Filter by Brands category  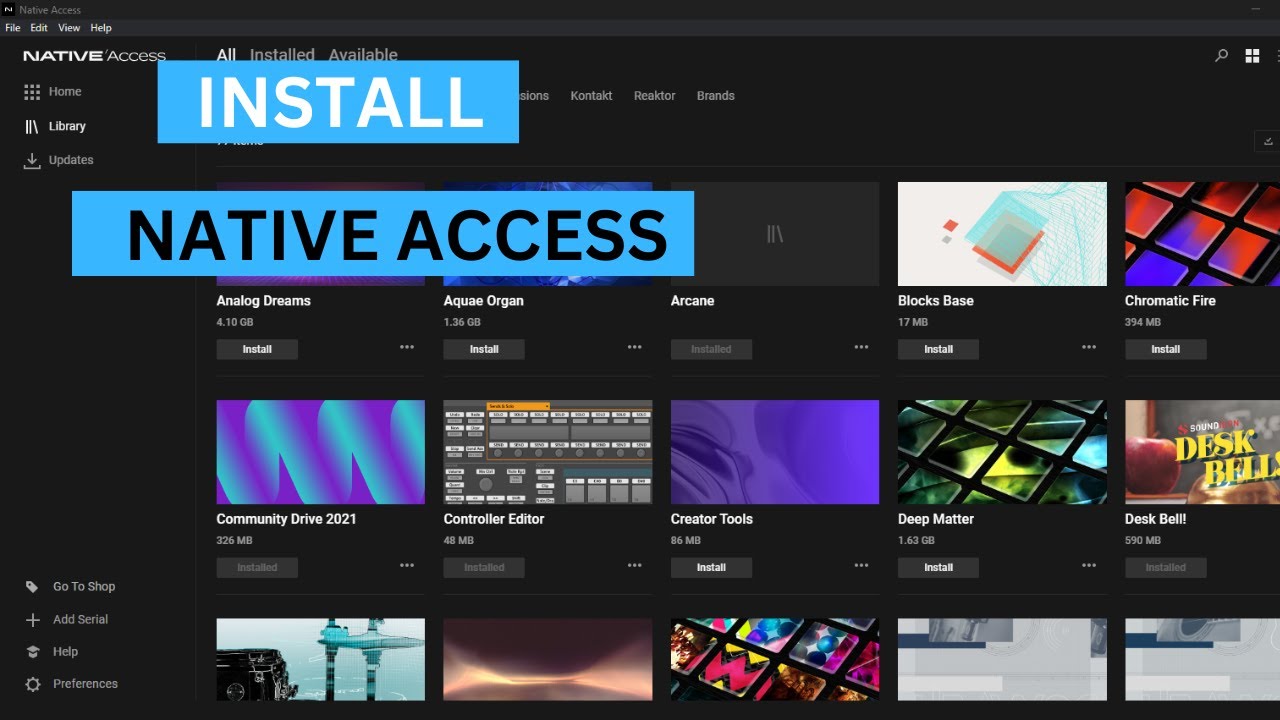coord(716,96)
